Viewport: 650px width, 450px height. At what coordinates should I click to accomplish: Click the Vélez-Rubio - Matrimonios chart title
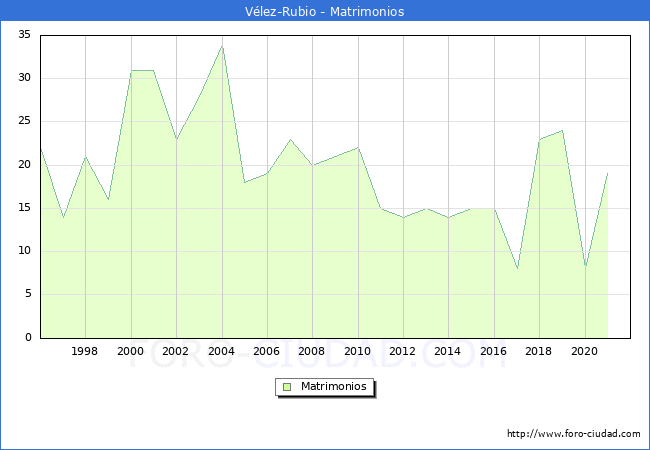(x=325, y=11)
